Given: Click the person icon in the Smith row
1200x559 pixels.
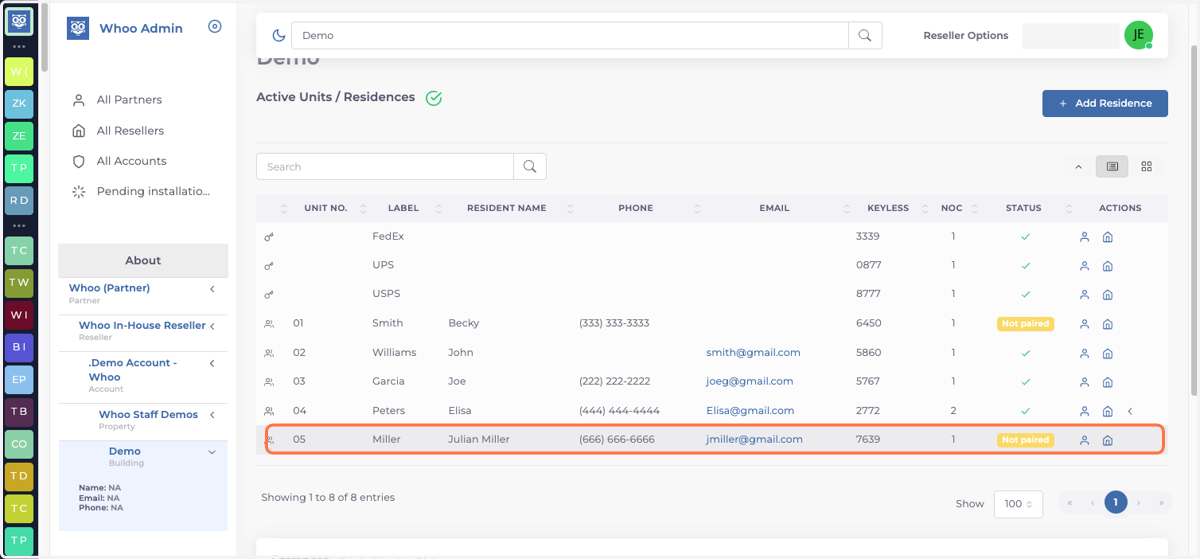Looking at the screenshot, I should [x=1084, y=324].
